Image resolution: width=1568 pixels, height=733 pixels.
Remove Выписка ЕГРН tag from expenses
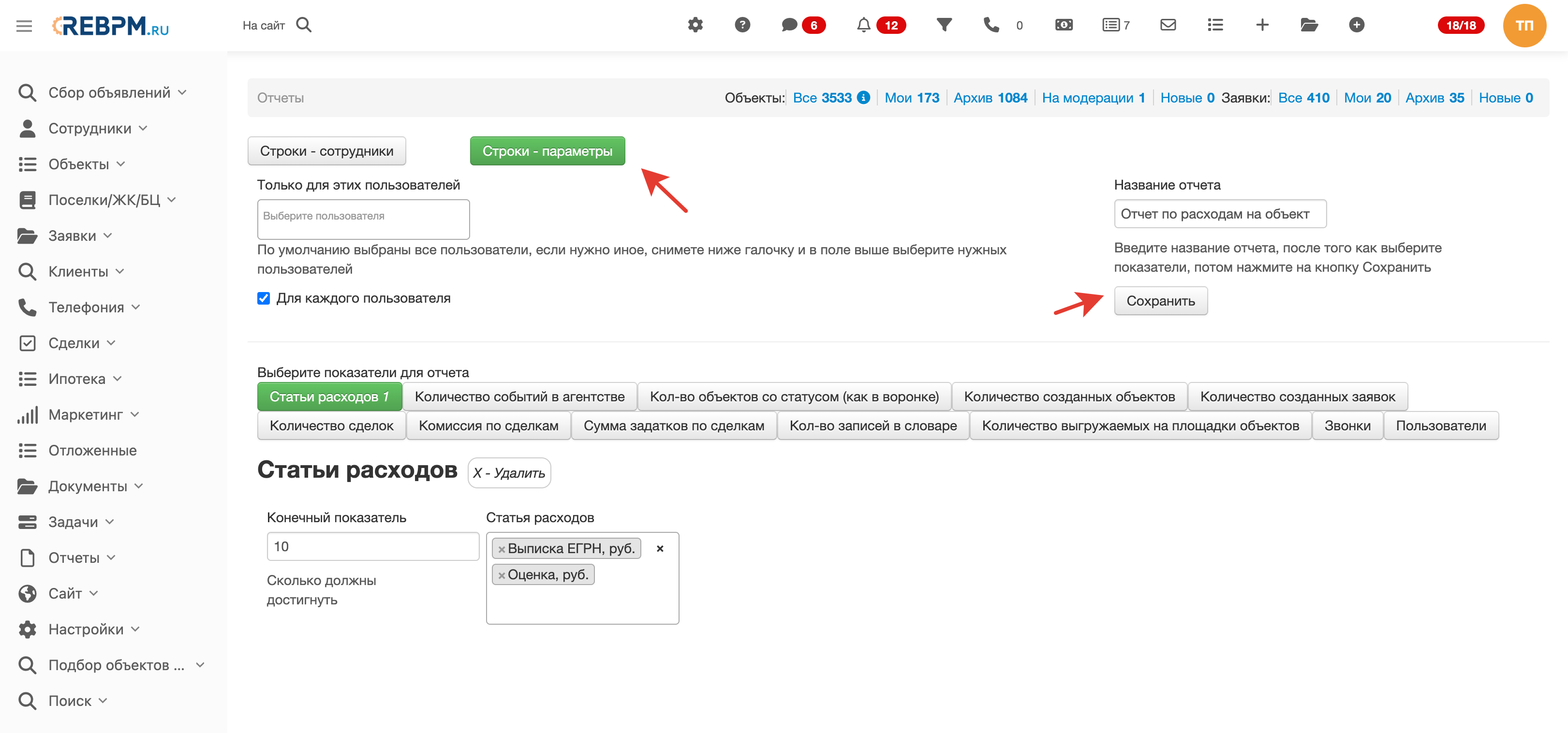tap(502, 549)
